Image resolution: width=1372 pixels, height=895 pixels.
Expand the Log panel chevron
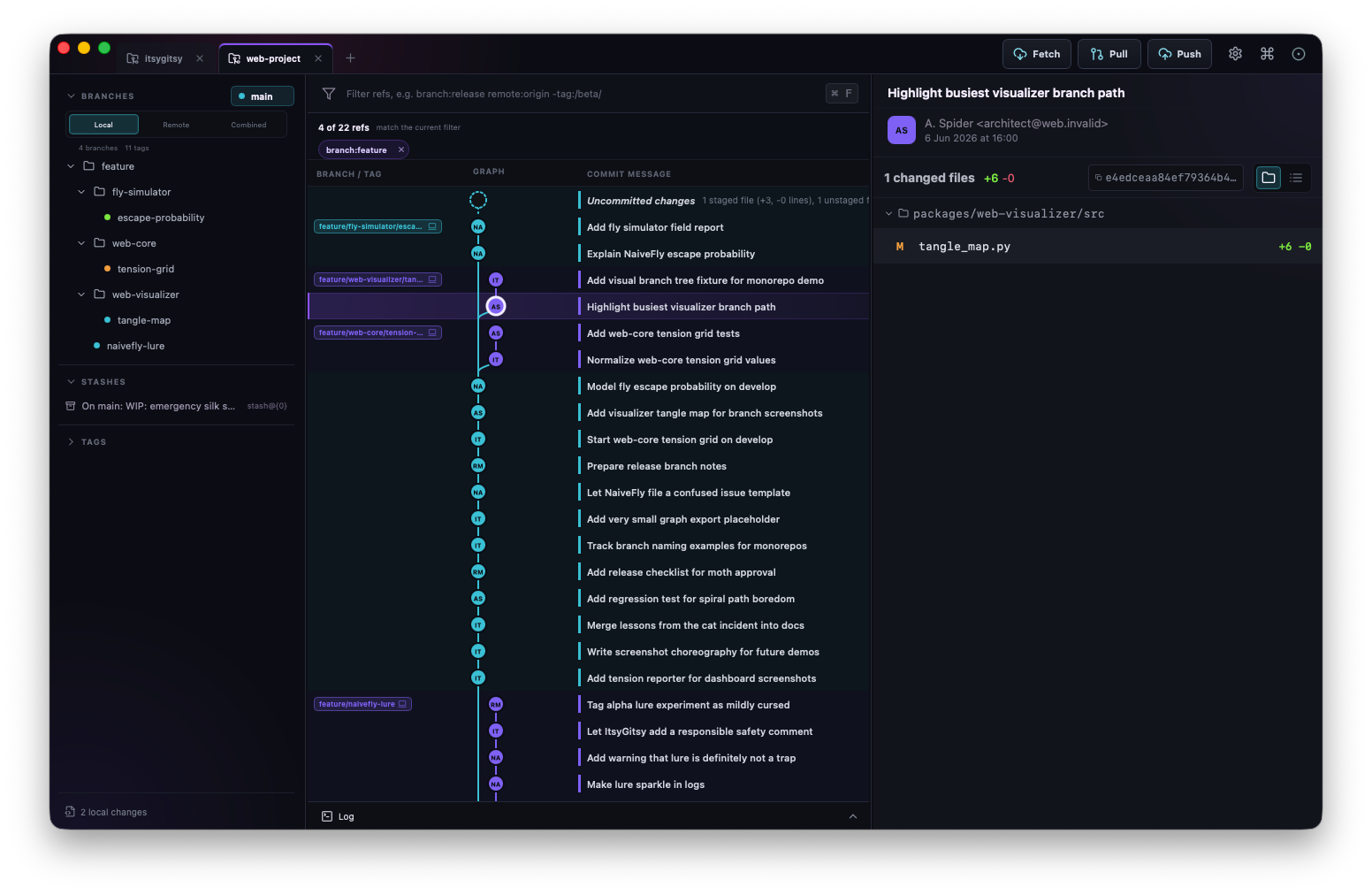pos(853,816)
